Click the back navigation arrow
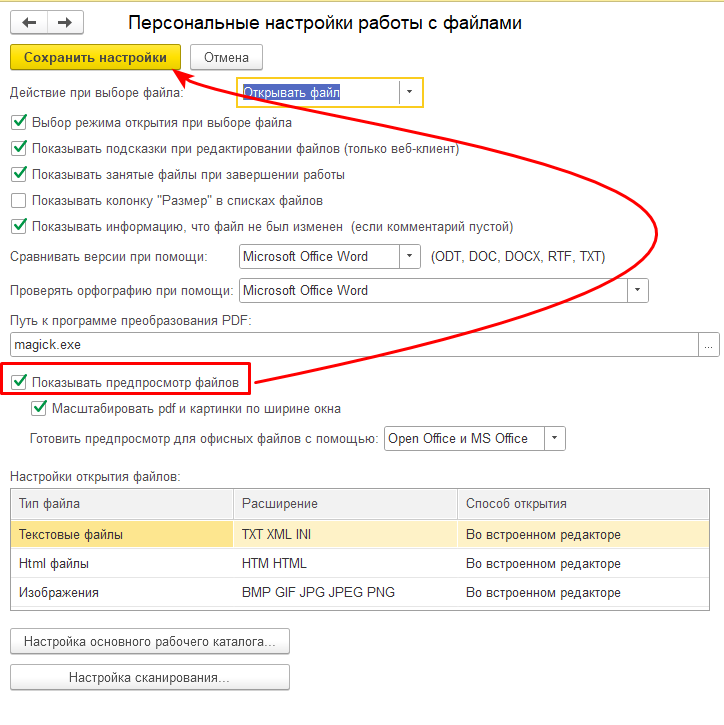724x725 pixels. [x=29, y=21]
